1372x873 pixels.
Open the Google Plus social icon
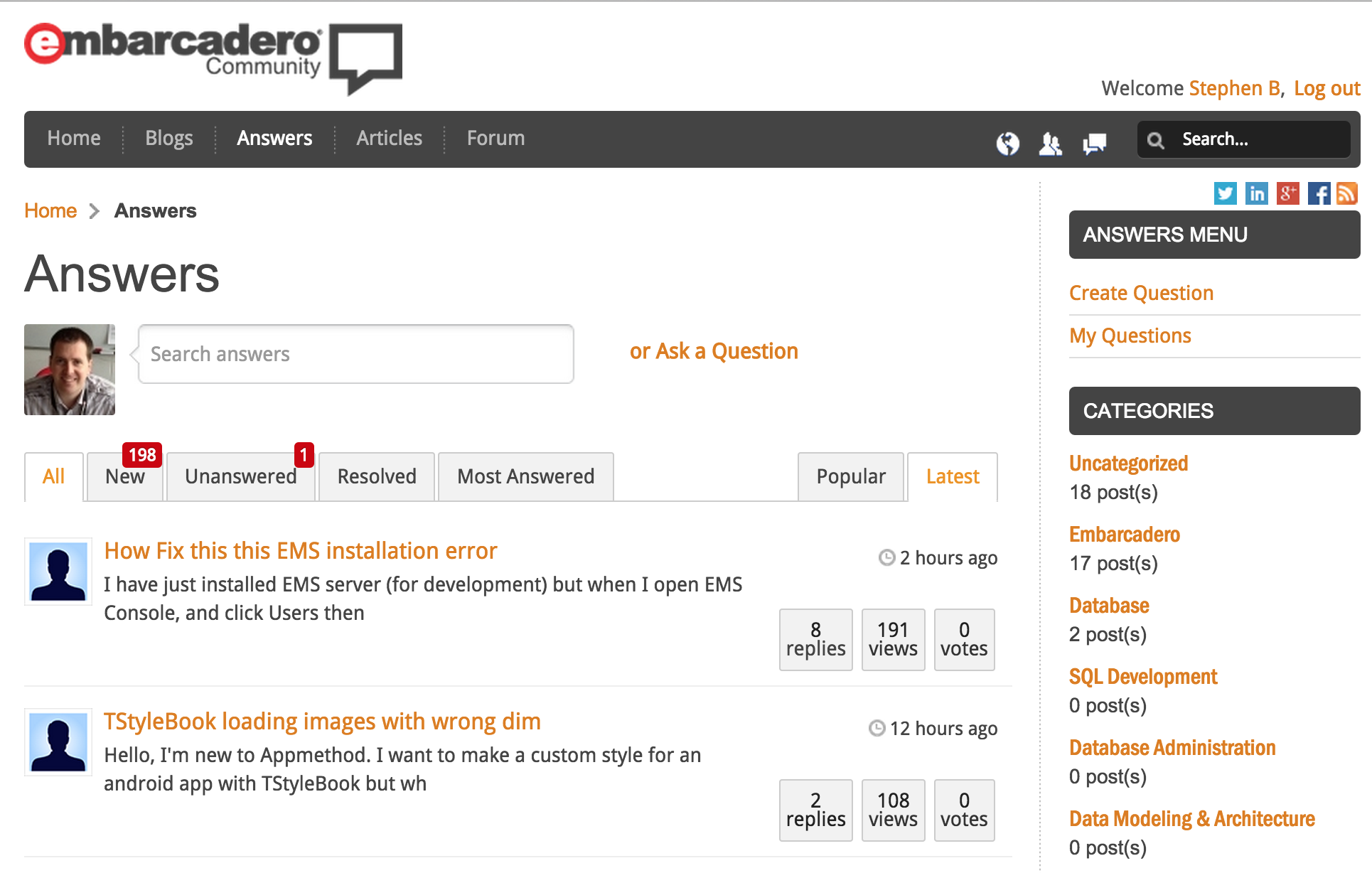pos(1287,193)
